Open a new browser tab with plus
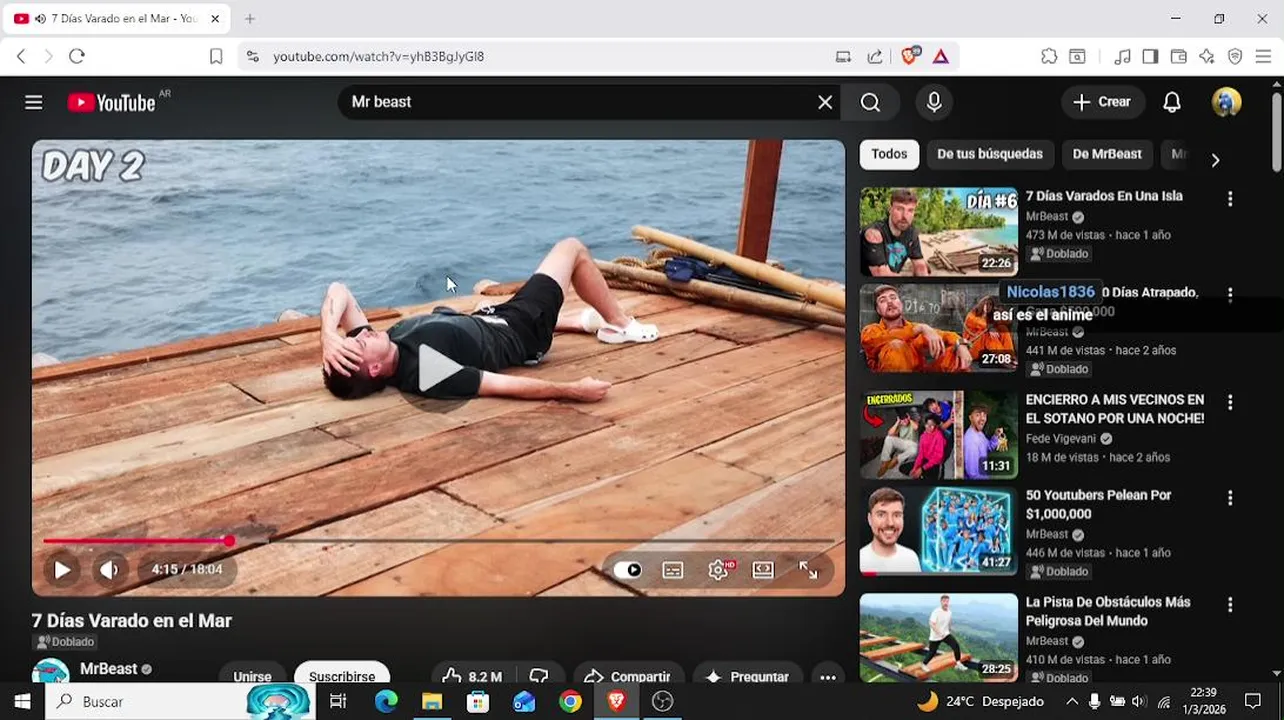1284x720 pixels. (x=250, y=18)
